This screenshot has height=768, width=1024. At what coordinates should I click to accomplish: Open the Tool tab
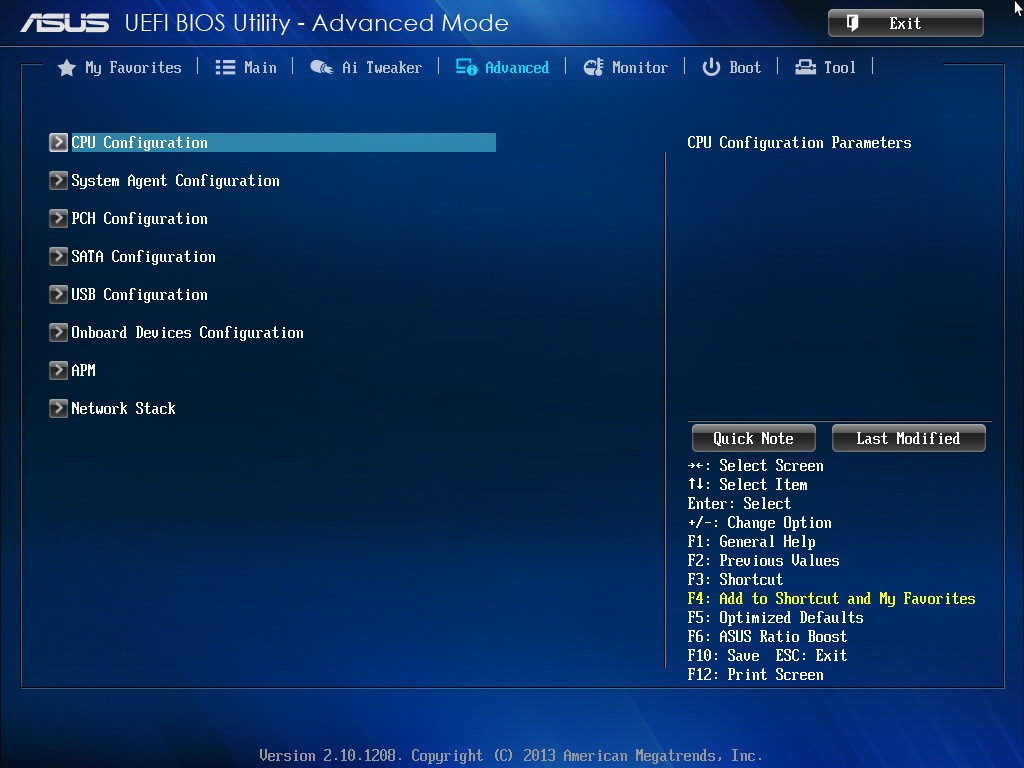[x=825, y=67]
